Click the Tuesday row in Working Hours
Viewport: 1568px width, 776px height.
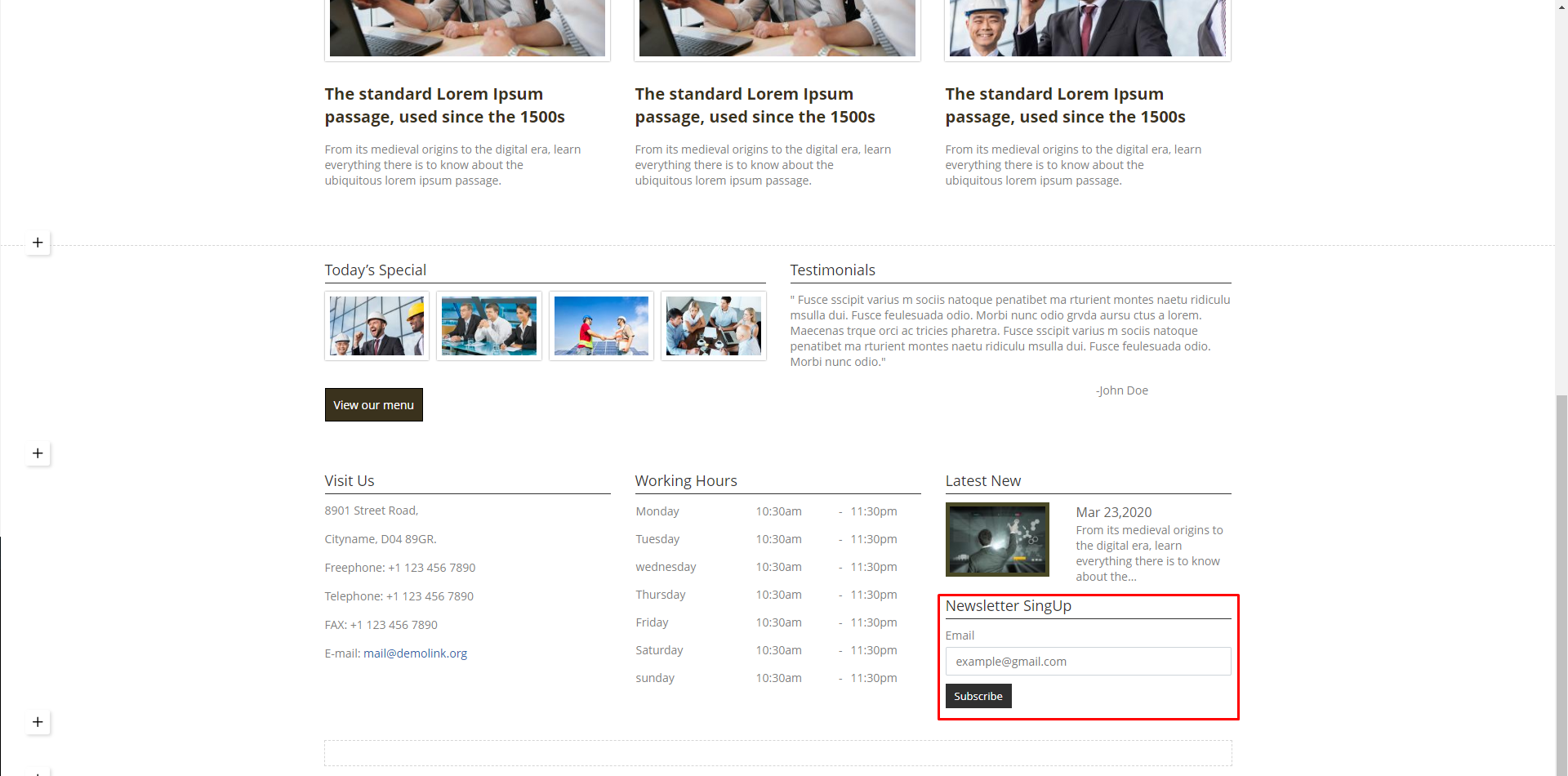pyautogui.click(x=766, y=539)
